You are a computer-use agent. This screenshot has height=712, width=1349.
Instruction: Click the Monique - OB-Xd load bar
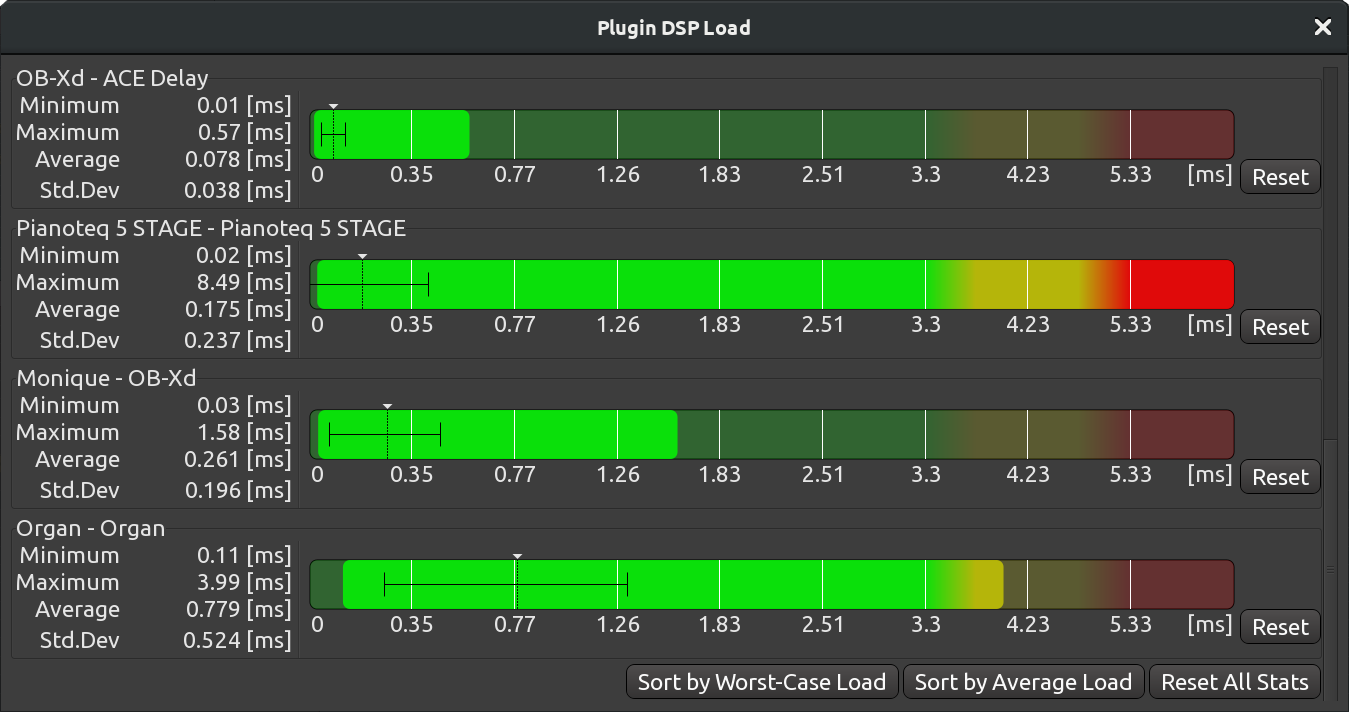772,434
